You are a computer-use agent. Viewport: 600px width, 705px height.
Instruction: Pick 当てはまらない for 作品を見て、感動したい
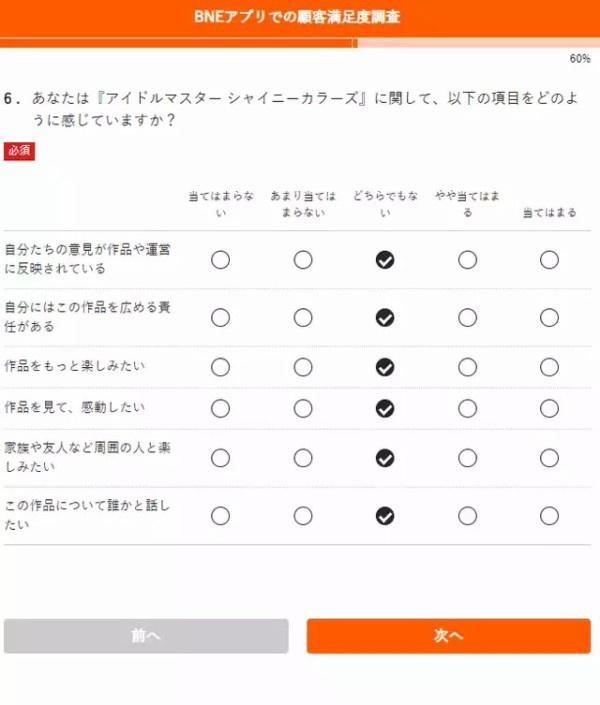(220, 409)
